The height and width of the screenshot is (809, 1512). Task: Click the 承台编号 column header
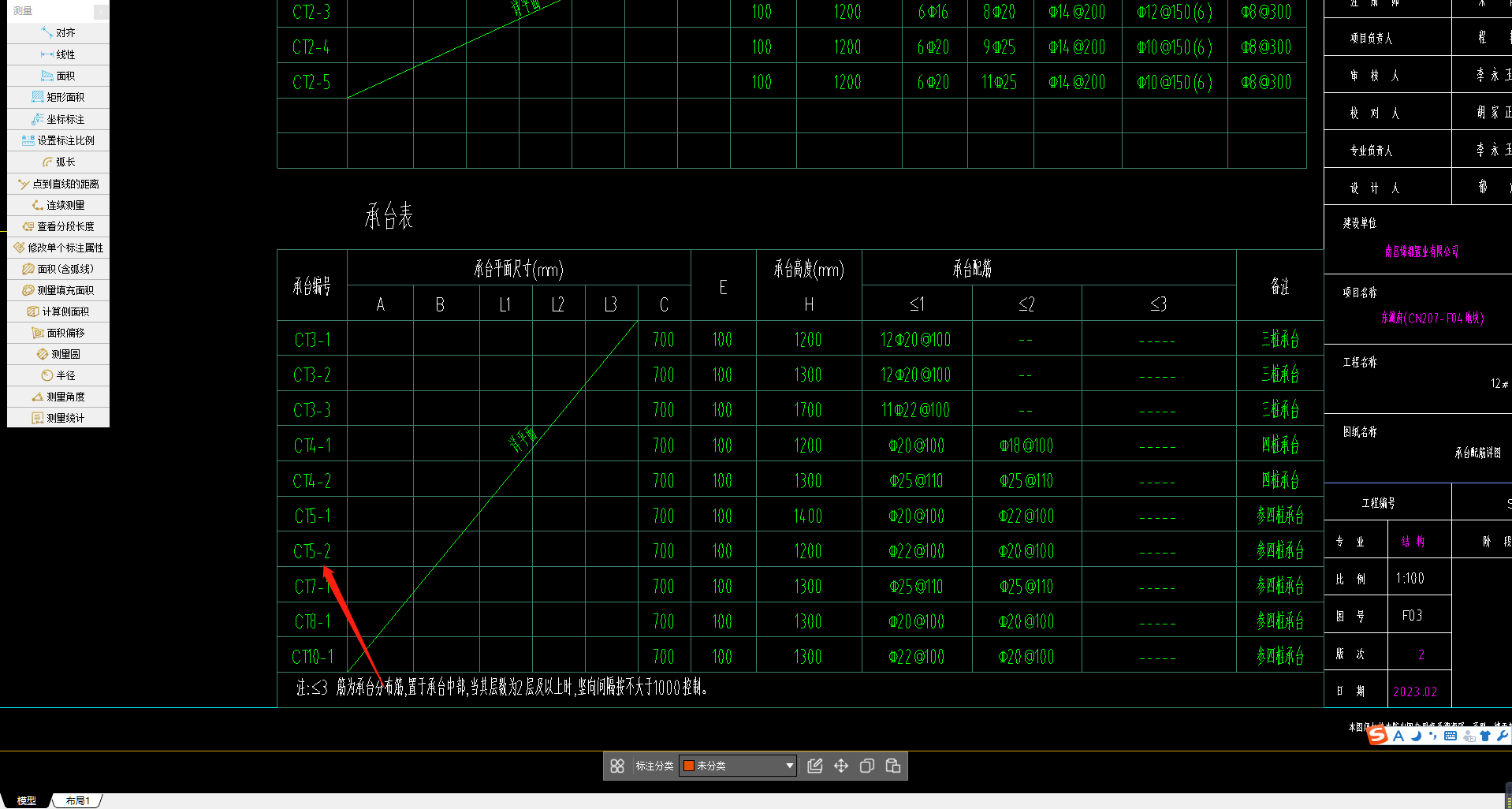click(x=312, y=286)
